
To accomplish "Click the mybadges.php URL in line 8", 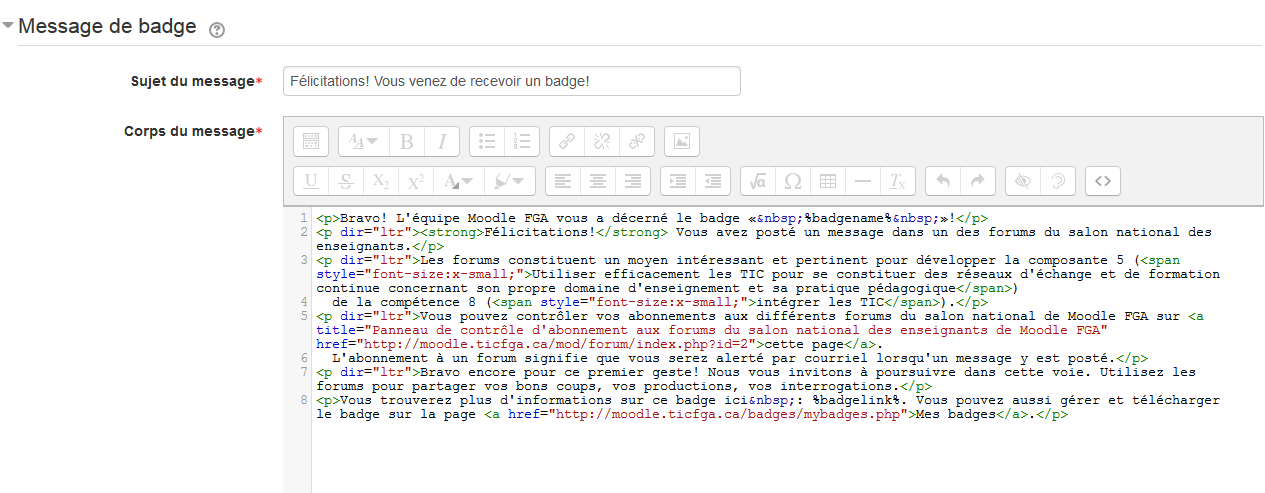I will click(x=729, y=414).
